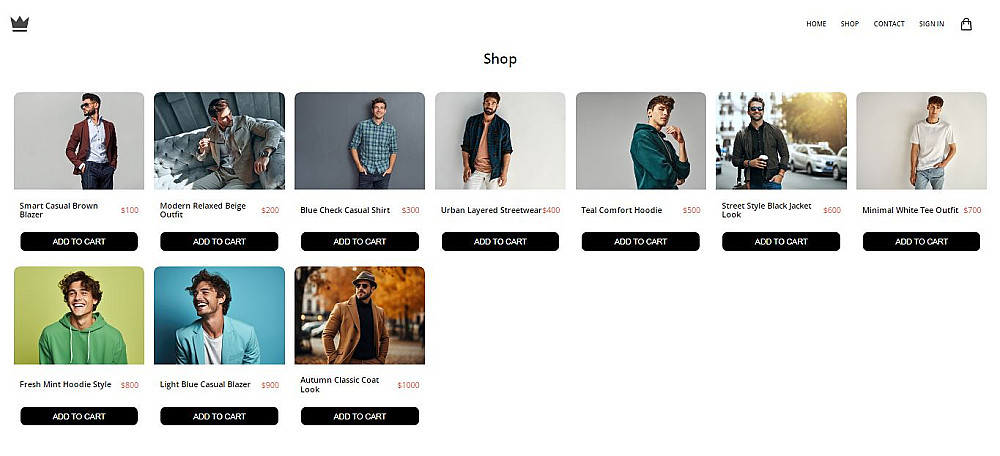The width and height of the screenshot is (1000, 456).
Task: Click the crown logo icon
Action: click(20, 24)
